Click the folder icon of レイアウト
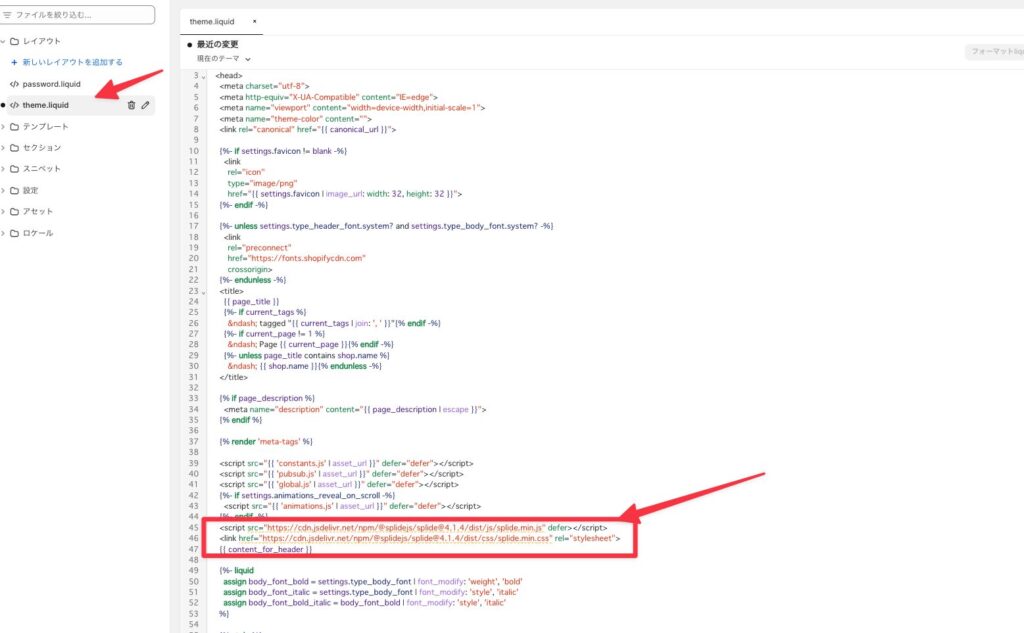The width and height of the screenshot is (1024, 633). (x=14, y=41)
